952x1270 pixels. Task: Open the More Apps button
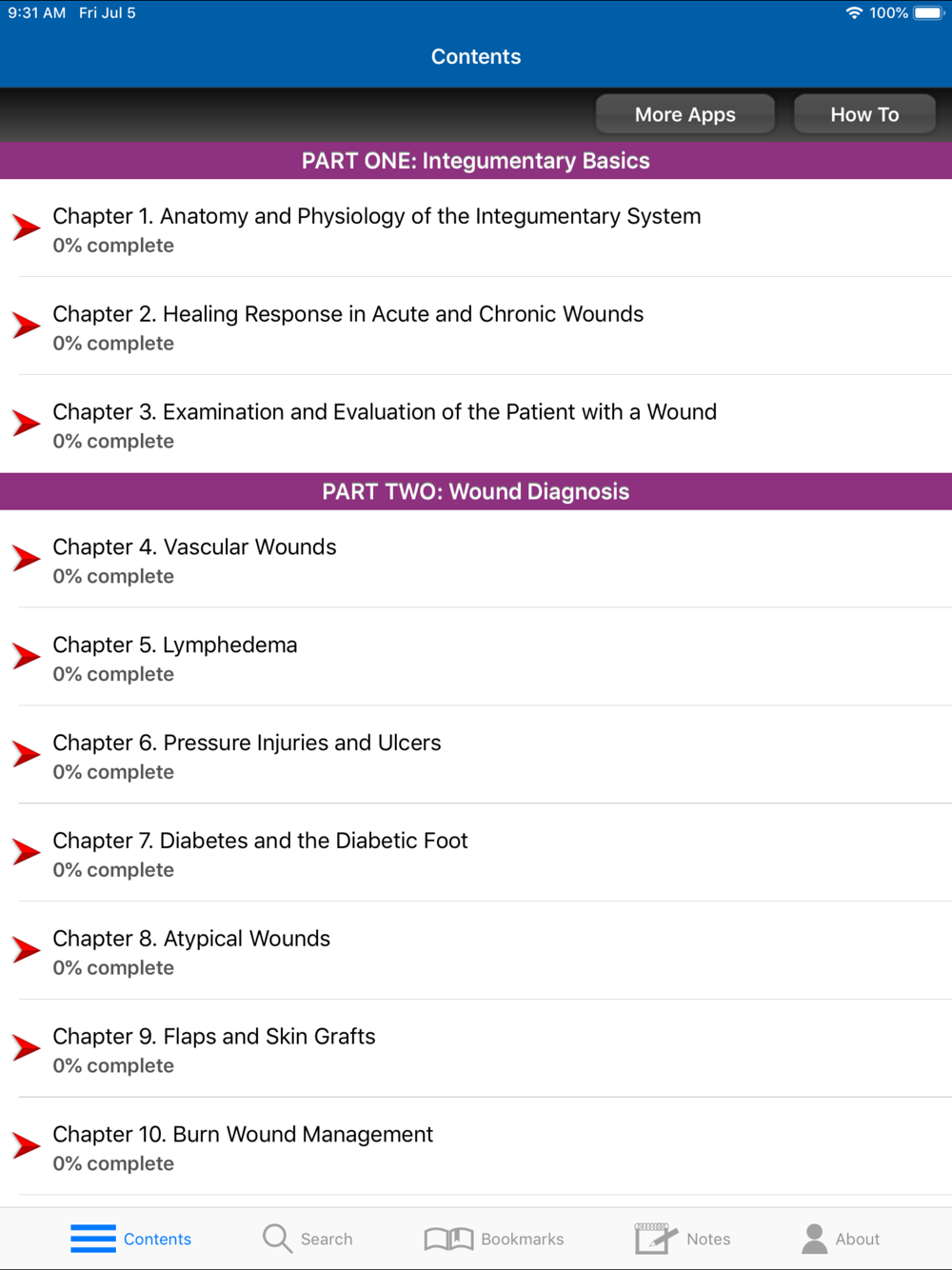[x=685, y=114]
